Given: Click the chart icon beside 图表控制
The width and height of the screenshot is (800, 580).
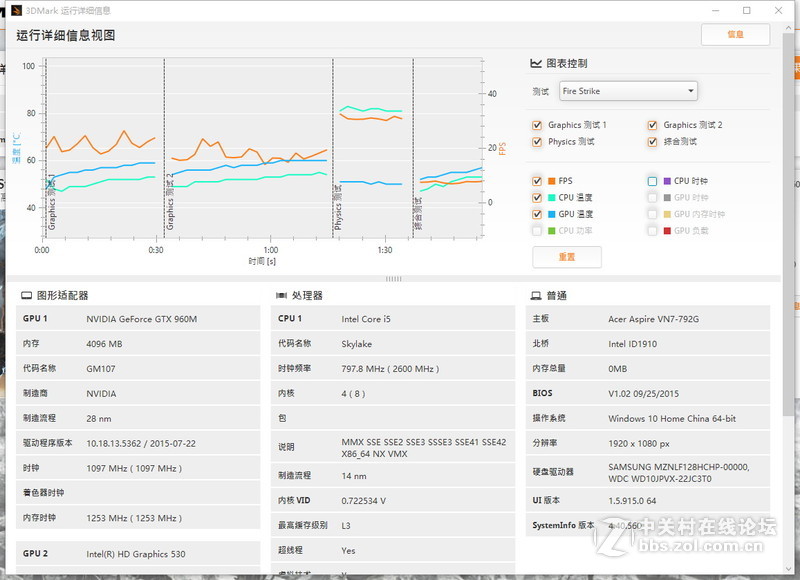Looking at the screenshot, I should tap(536, 63).
